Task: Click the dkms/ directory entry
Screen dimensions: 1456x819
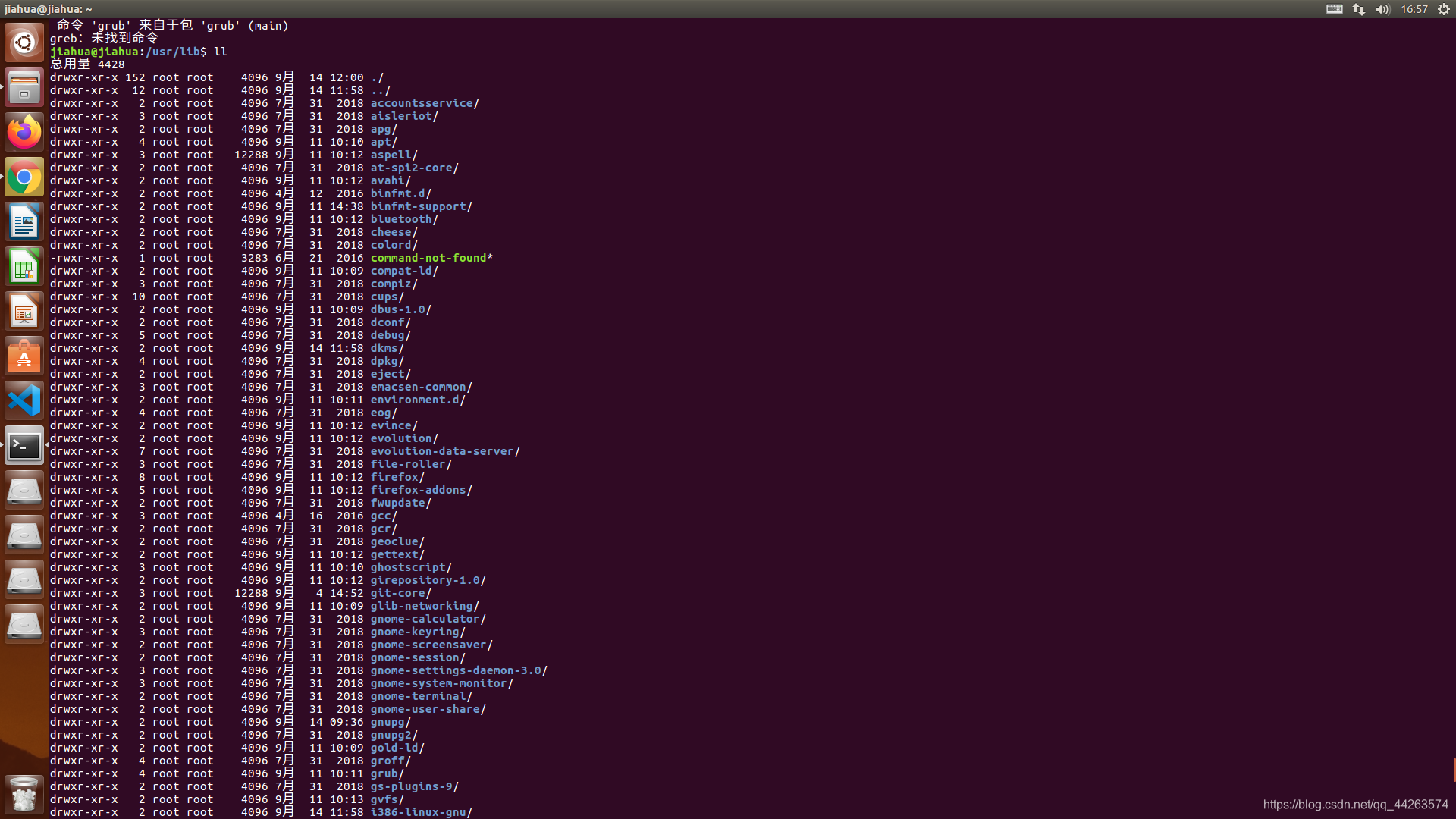Action: pos(388,348)
